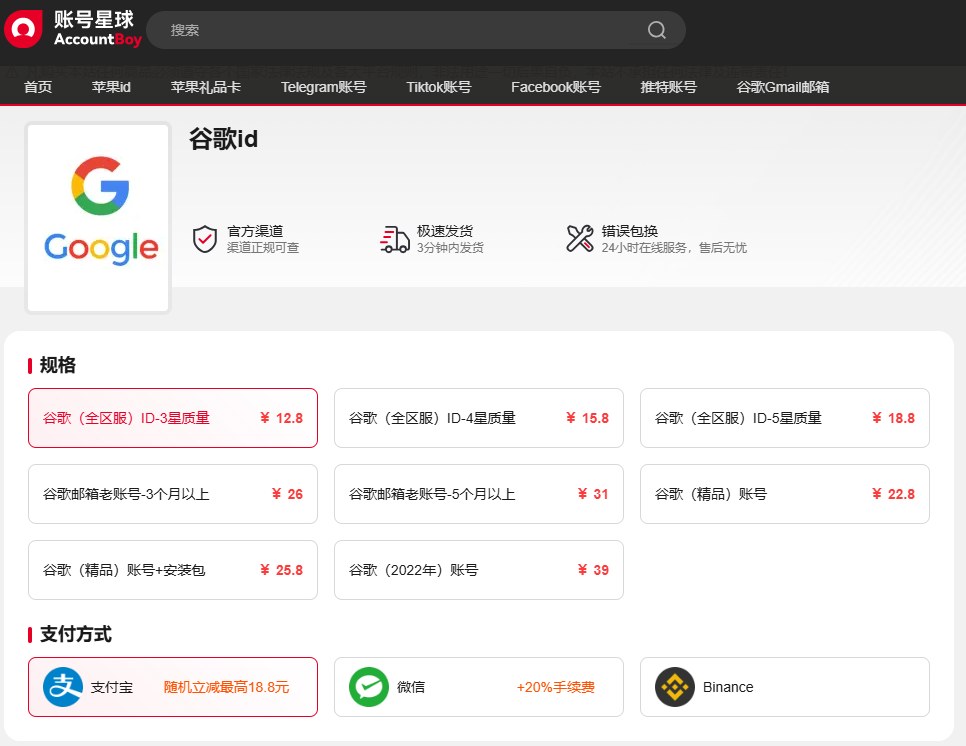Select 谷歌（精品）账号 ¥22.8 option
Image resolution: width=966 pixels, height=746 pixels.
point(785,494)
